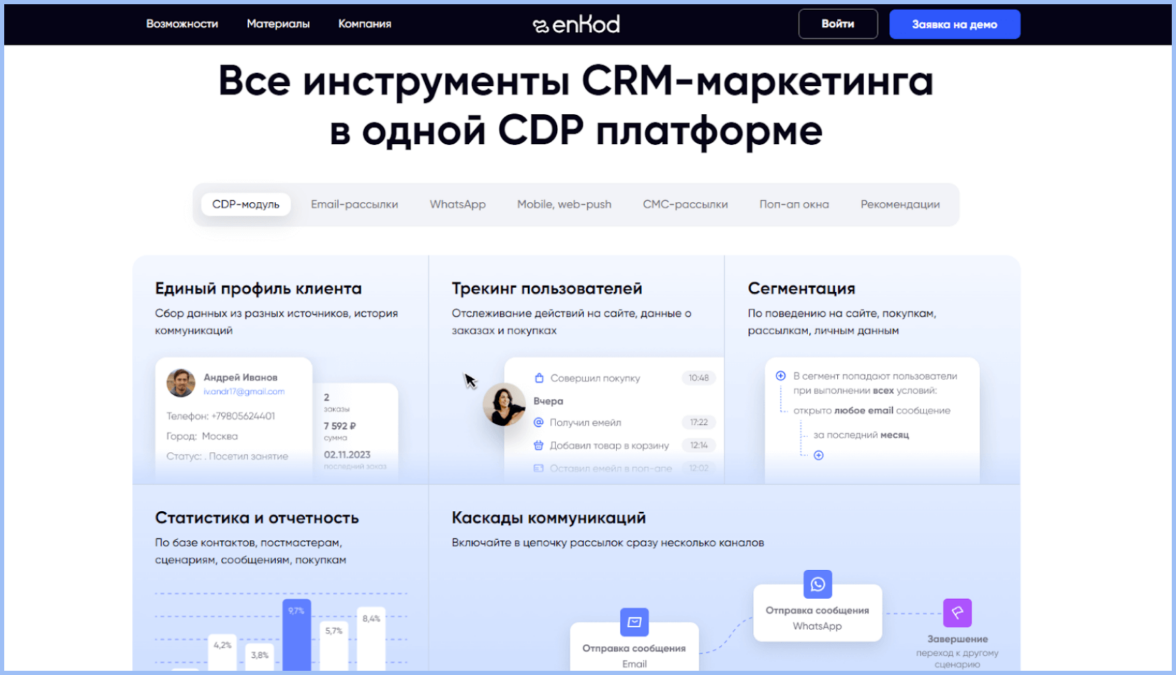This screenshot has width=1176, height=675.
Task: Click plus icon beside В сегмент попадают
Action: point(781,376)
